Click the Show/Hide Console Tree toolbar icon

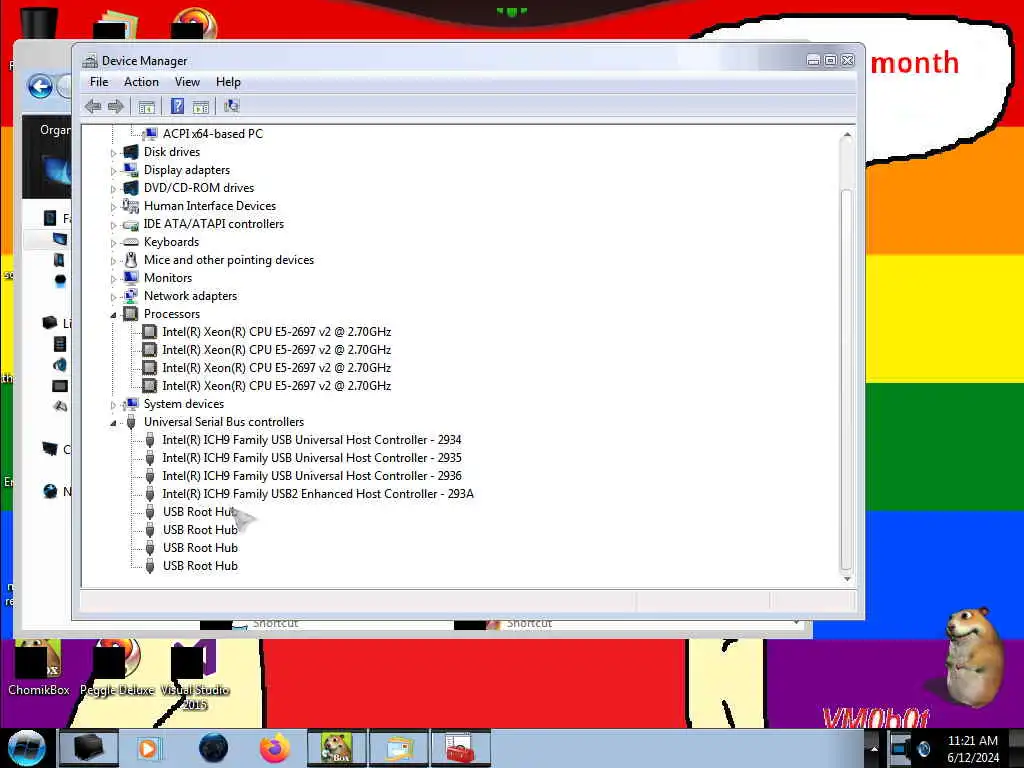tap(146, 106)
